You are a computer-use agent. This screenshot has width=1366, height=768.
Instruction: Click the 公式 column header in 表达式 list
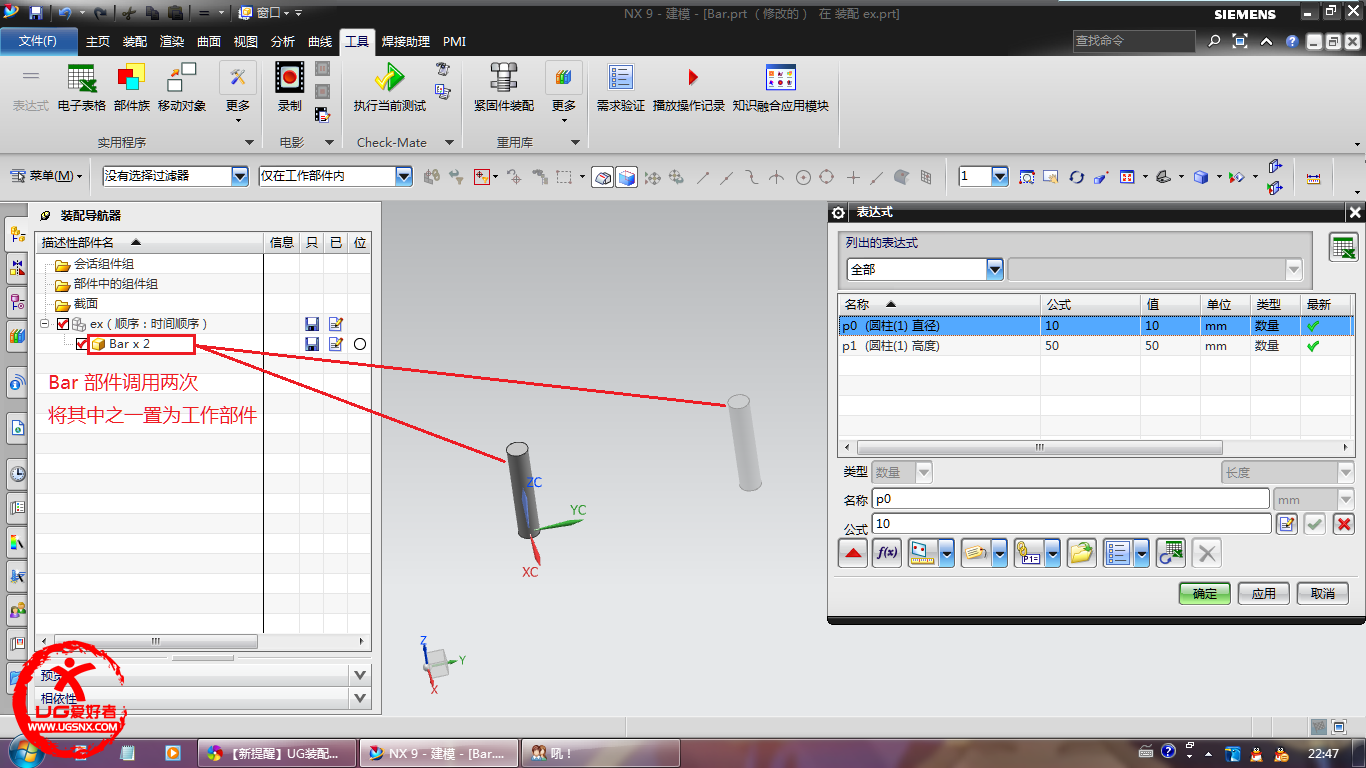point(1090,304)
